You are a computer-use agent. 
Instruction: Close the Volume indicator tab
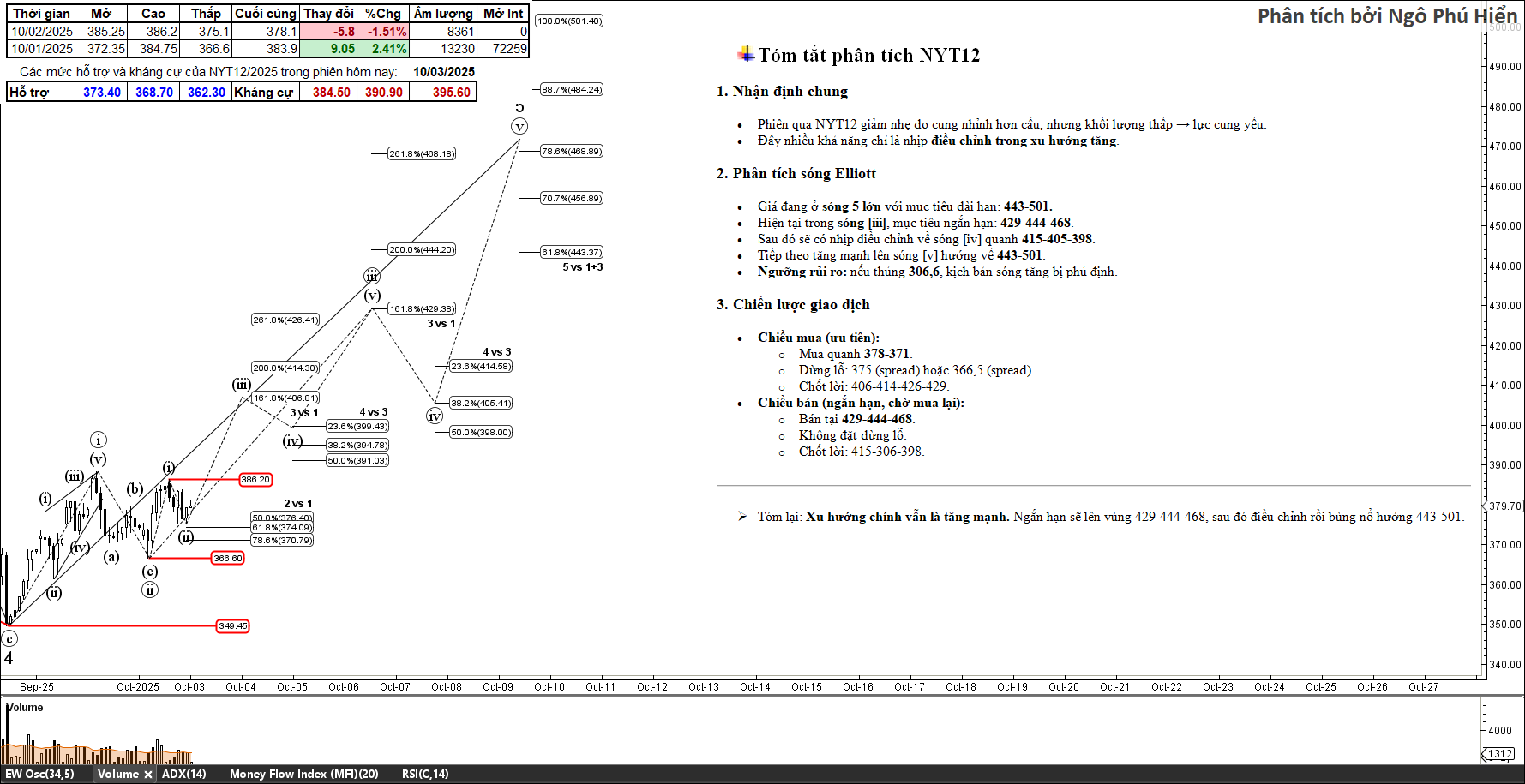point(147,775)
